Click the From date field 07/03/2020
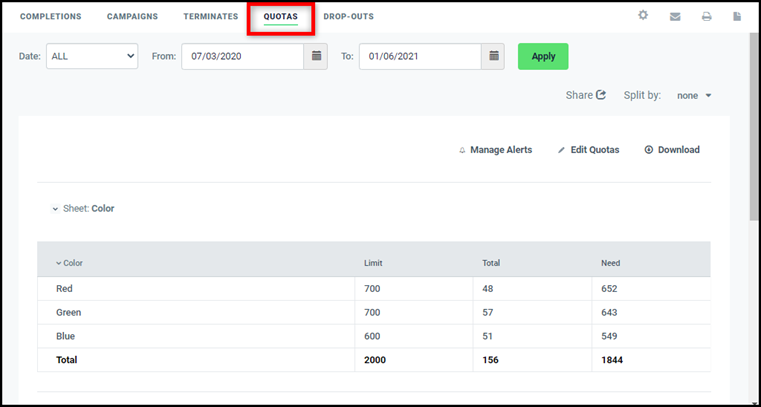Image resolution: width=761 pixels, height=407 pixels. (x=243, y=56)
